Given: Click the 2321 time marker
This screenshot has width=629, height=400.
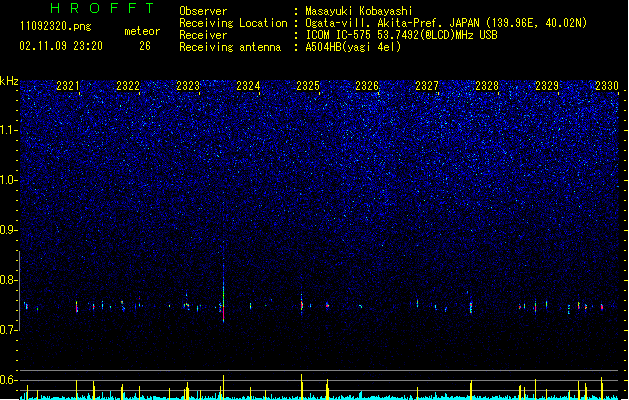Looking at the screenshot, I should 67,86.
